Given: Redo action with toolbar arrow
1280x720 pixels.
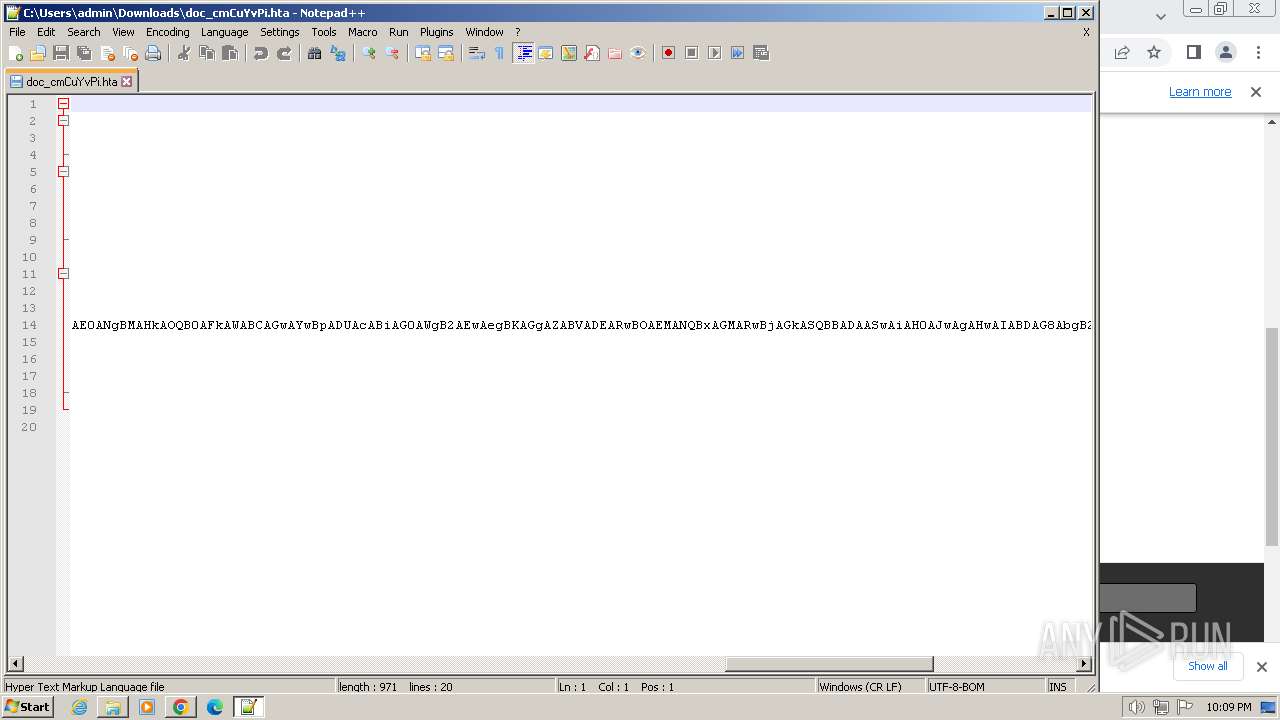Looking at the screenshot, I should click(284, 53).
